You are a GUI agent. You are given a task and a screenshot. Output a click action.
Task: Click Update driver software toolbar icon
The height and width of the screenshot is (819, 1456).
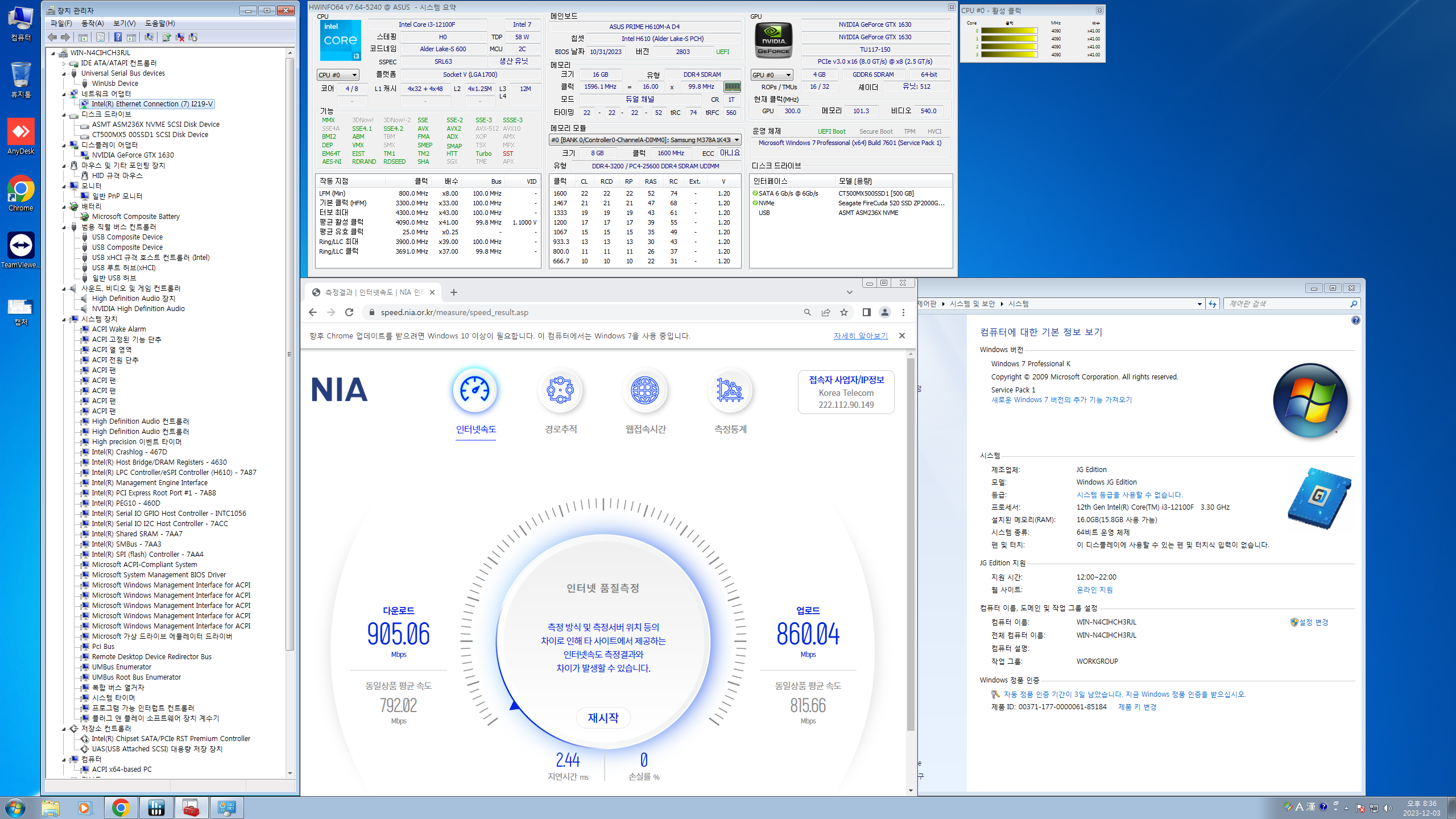coord(167,38)
